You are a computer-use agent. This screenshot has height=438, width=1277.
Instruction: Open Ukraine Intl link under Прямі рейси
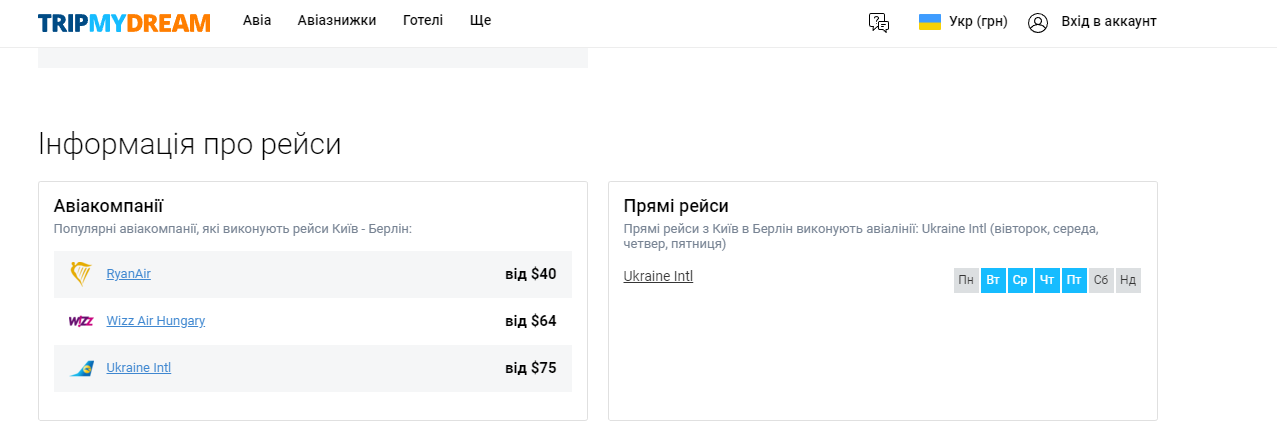pyautogui.click(x=658, y=276)
